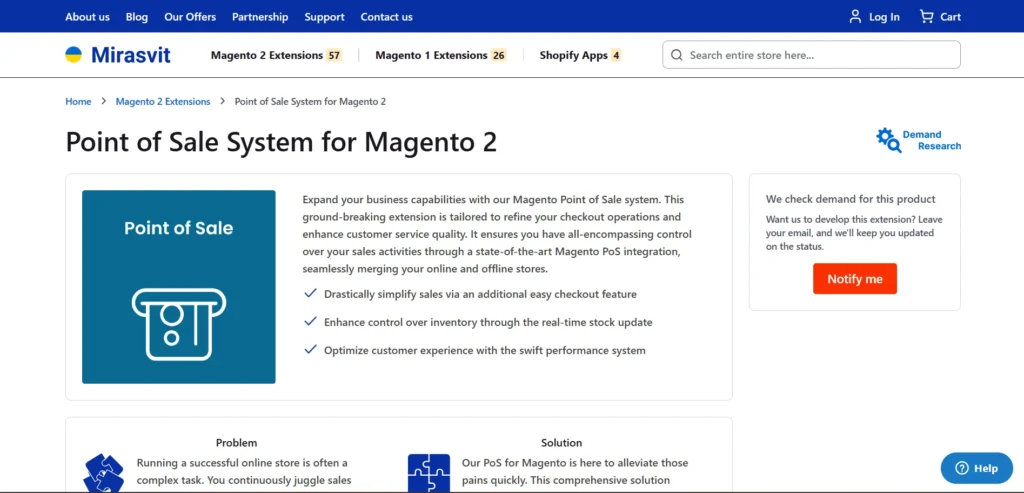Click the checkmark beside 'Enhance control over inventory'
Screen dimensions: 1024x493
point(310,321)
